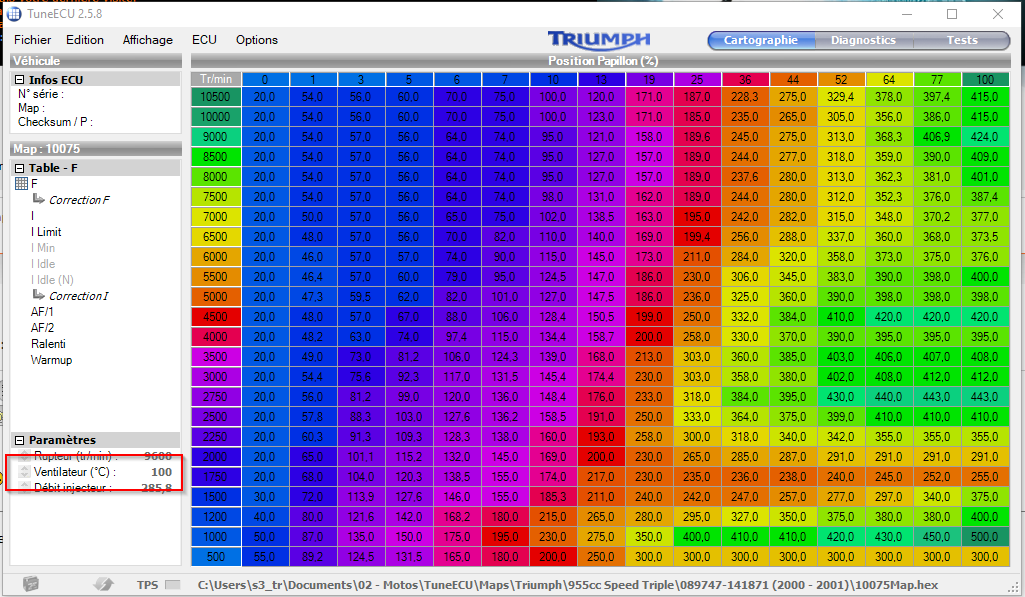Select cell 168,2 in the 1200 row

[x=457, y=517]
